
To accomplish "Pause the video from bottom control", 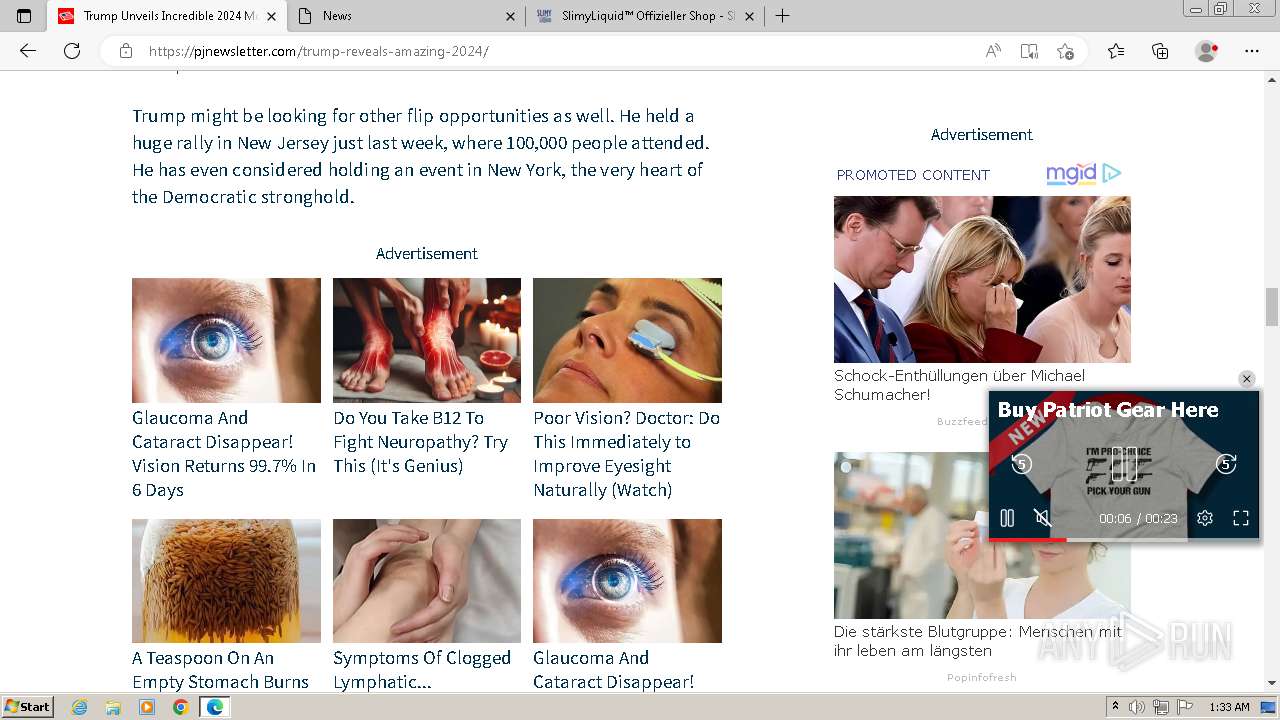I will pyautogui.click(x=1007, y=518).
